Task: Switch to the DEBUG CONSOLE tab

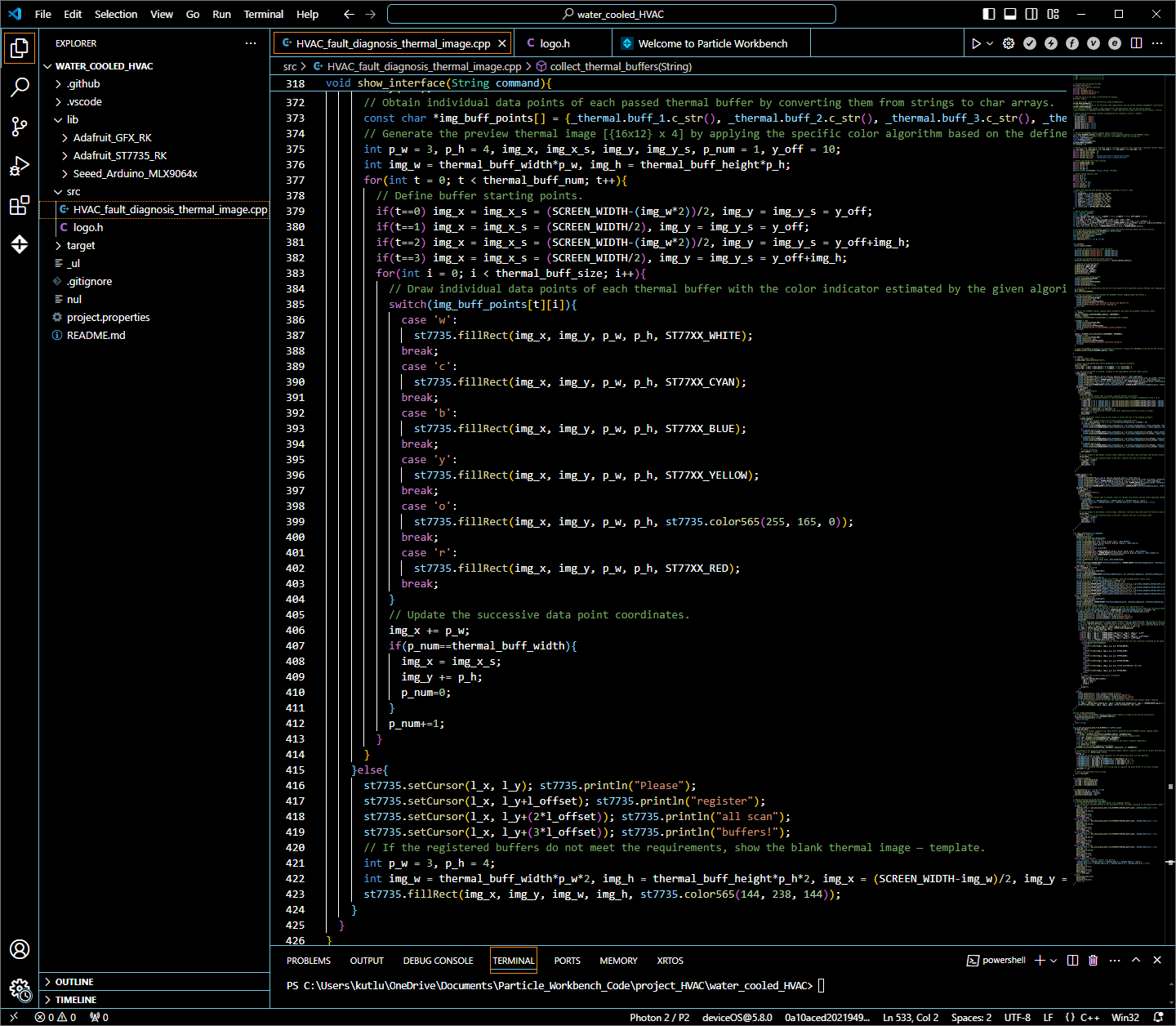Action: pyautogui.click(x=438, y=961)
